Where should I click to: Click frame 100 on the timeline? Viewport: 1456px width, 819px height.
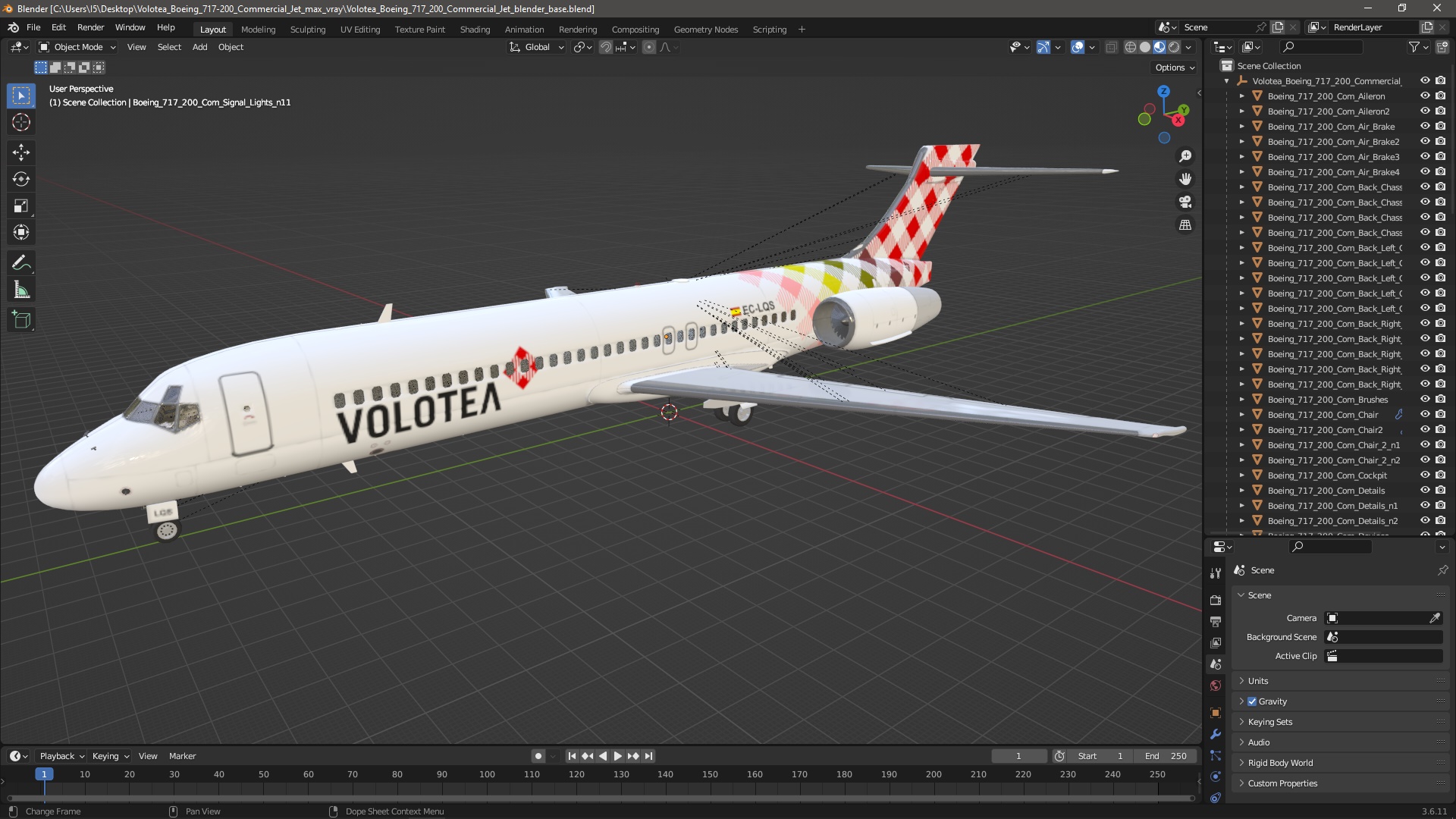487,774
